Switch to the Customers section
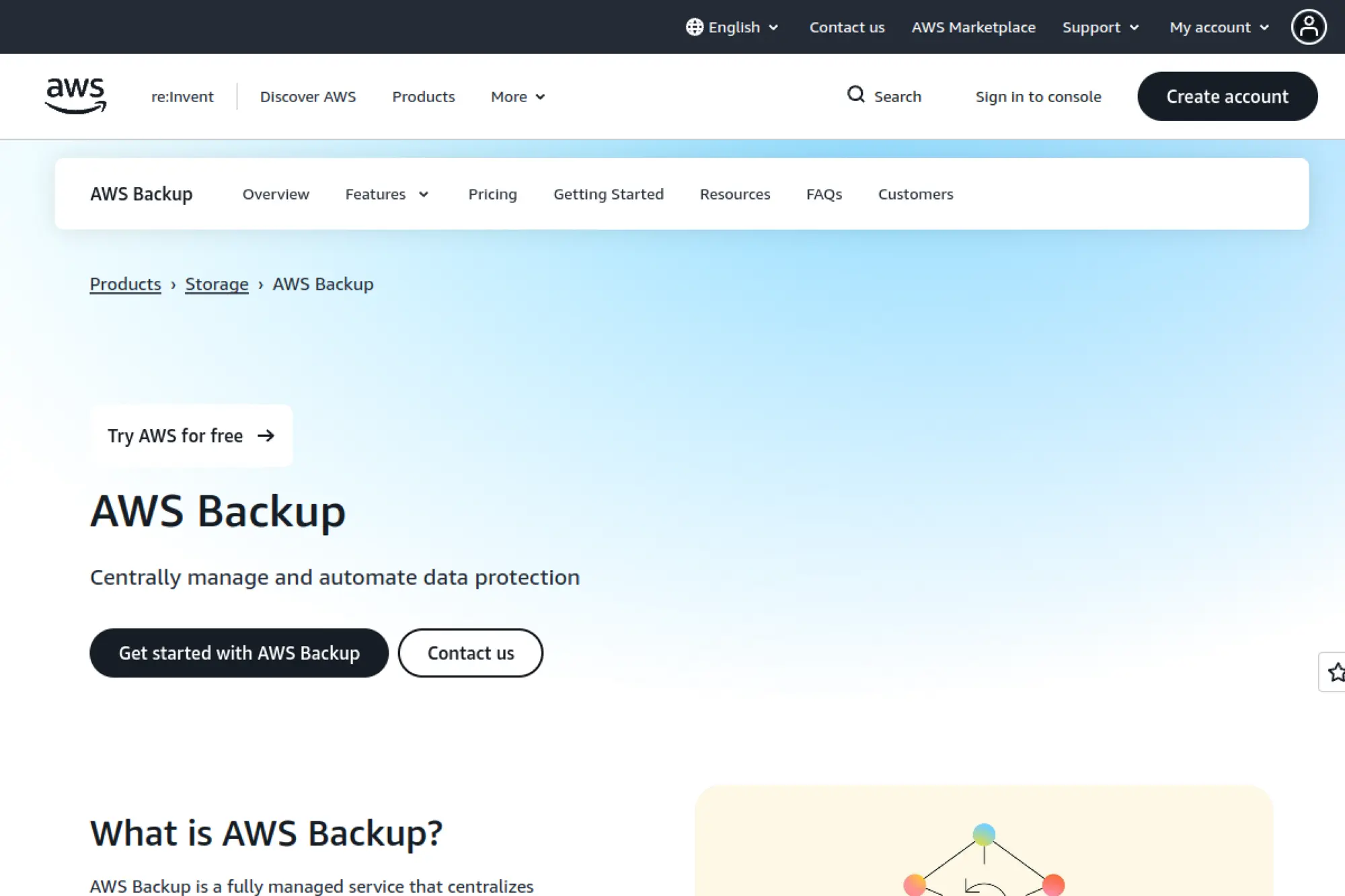Screen dimensions: 1345x896 tap(915, 194)
